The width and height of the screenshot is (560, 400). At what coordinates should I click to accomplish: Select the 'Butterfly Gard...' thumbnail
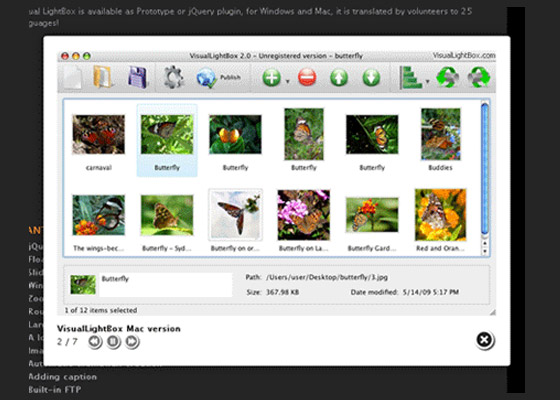[x=372, y=215]
